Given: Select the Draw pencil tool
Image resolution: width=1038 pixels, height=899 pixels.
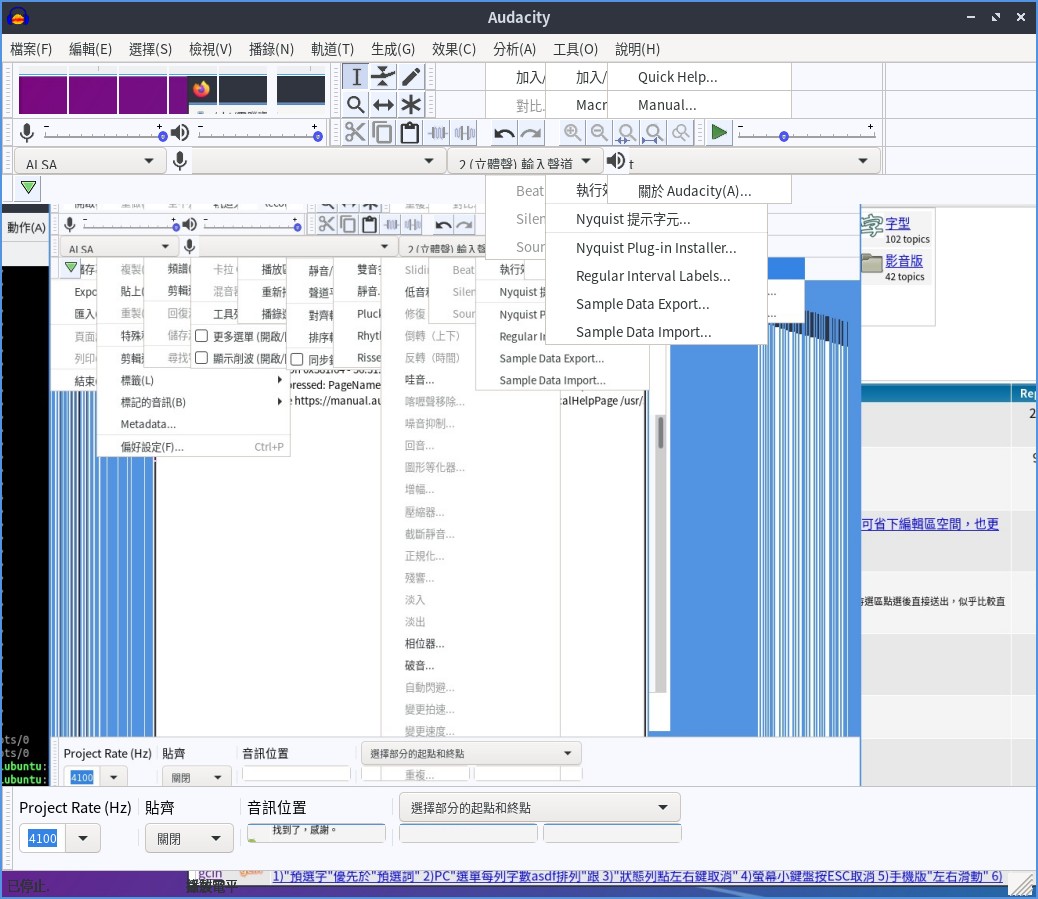Looking at the screenshot, I should [410, 77].
